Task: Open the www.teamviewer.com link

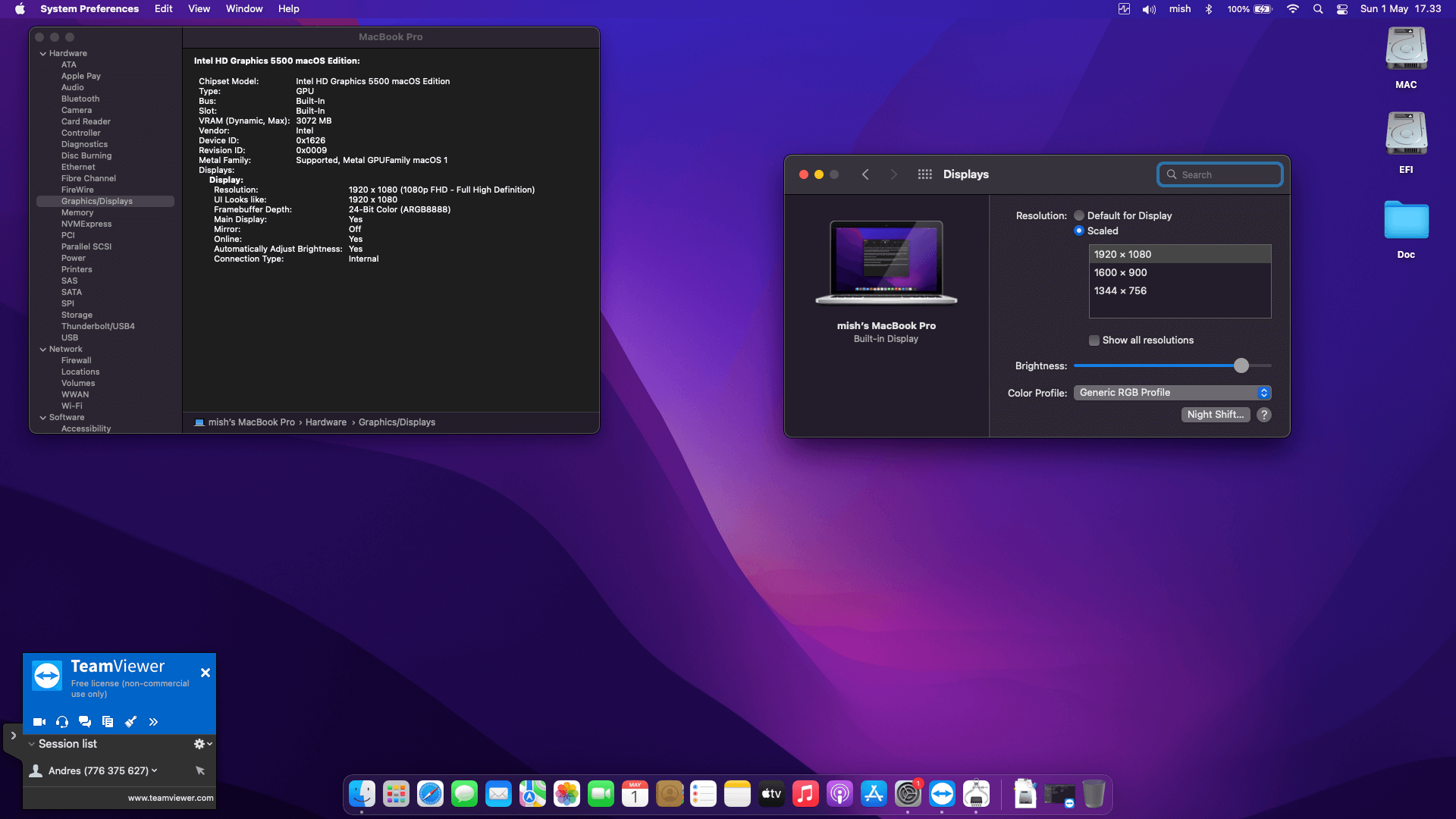Action: pyautogui.click(x=171, y=798)
